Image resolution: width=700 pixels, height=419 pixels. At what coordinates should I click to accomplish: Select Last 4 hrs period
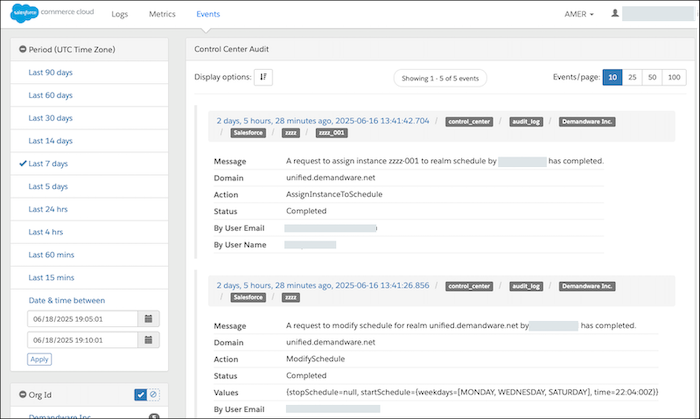46,232
